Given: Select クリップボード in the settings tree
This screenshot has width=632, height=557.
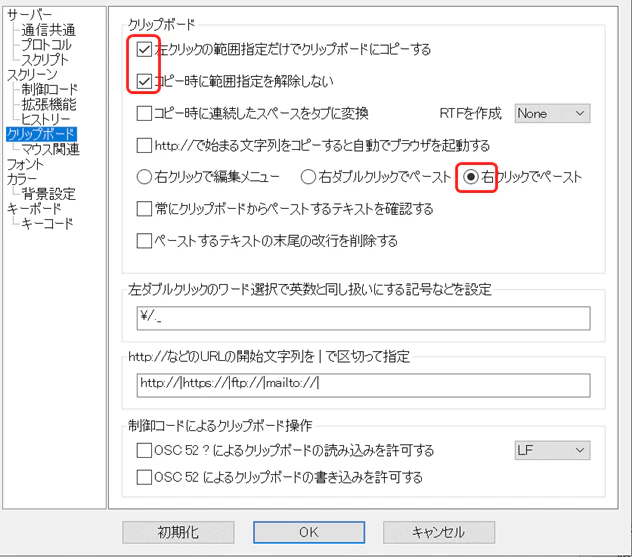Looking at the screenshot, I should pyautogui.click(x=41, y=134).
